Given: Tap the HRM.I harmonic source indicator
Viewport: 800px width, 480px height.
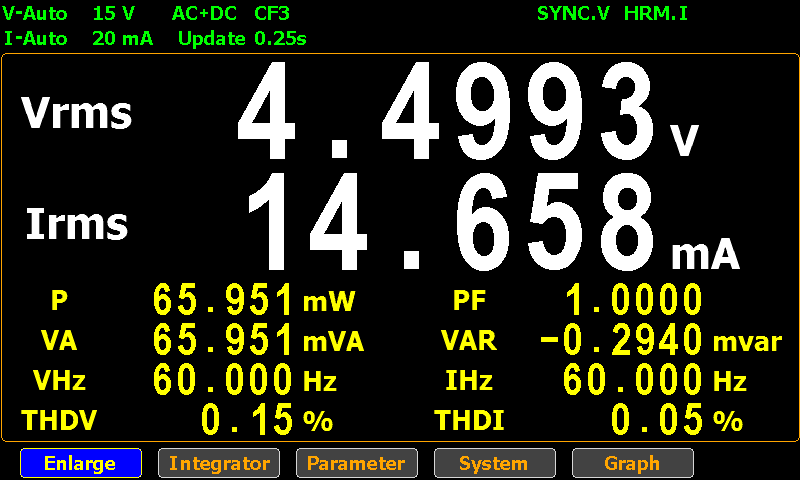Looking at the screenshot, I should pos(655,14).
